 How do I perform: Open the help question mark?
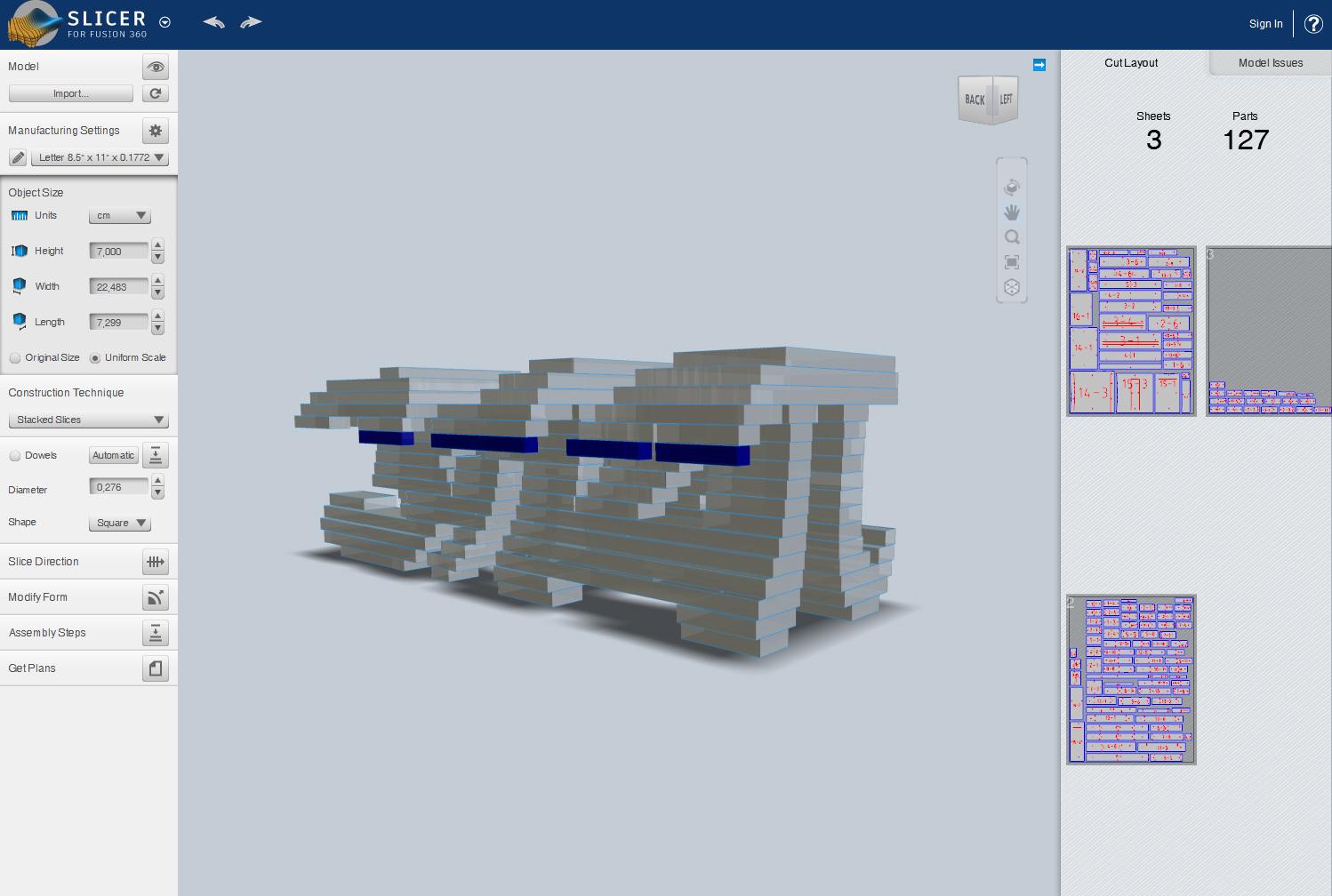click(x=1313, y=24)
